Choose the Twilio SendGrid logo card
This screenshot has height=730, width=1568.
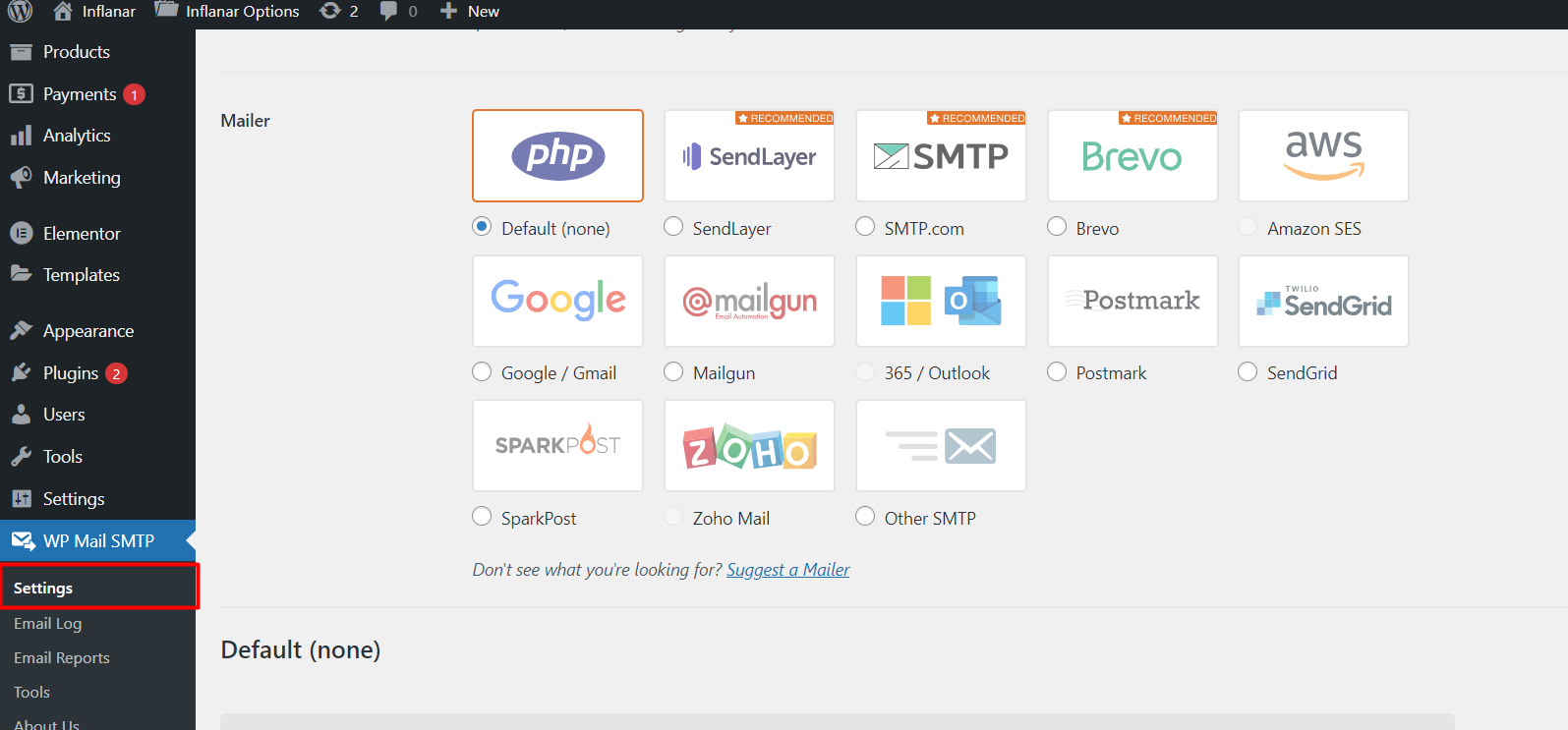1323,301
